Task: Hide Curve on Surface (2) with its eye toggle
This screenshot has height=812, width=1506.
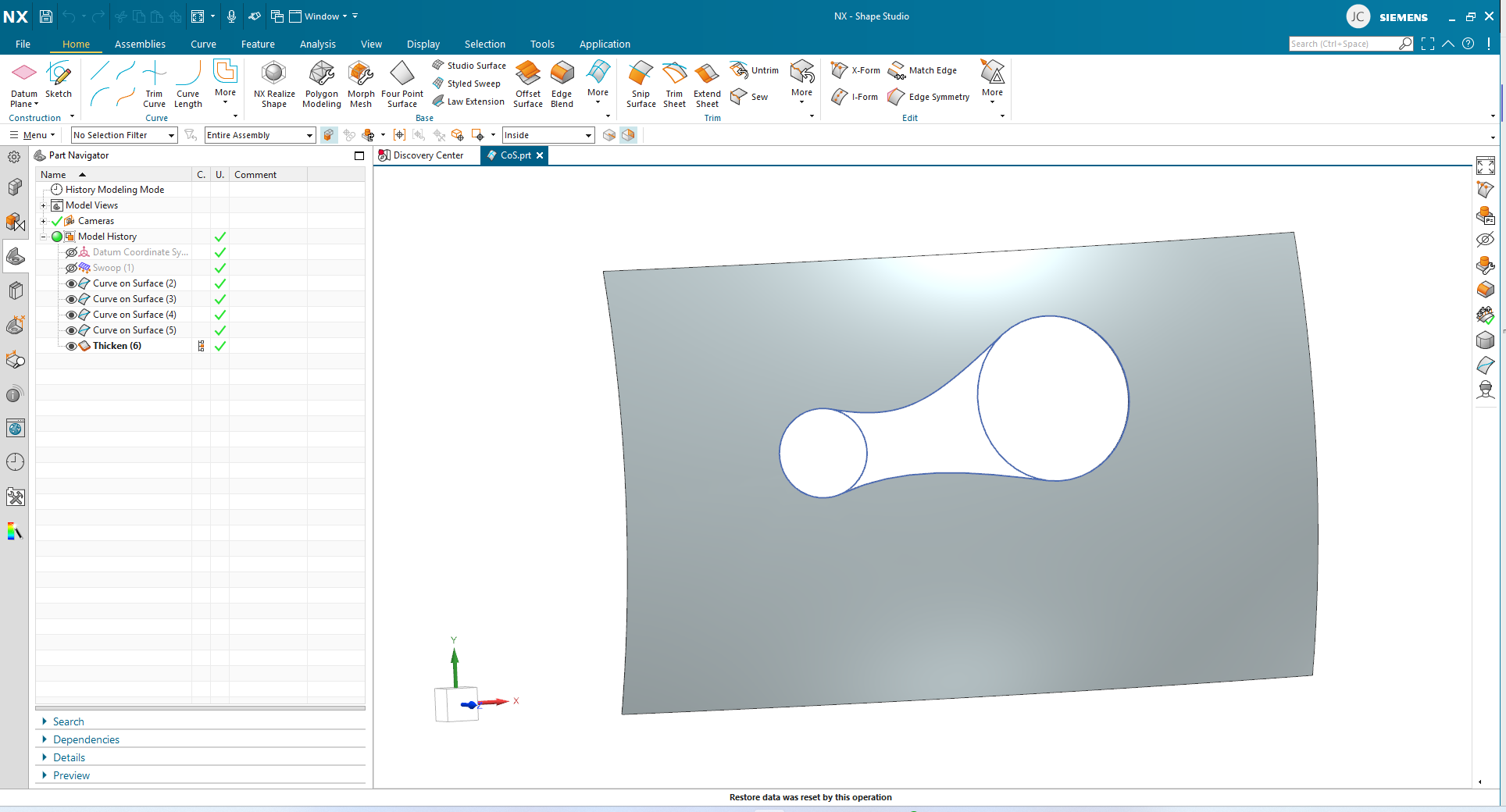Action: pos(70,283)
